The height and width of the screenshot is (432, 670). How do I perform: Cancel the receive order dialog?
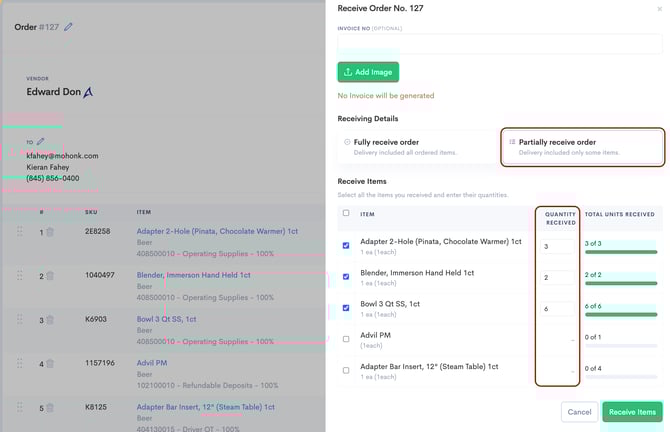pyautogui.click(x=579, y=412)
